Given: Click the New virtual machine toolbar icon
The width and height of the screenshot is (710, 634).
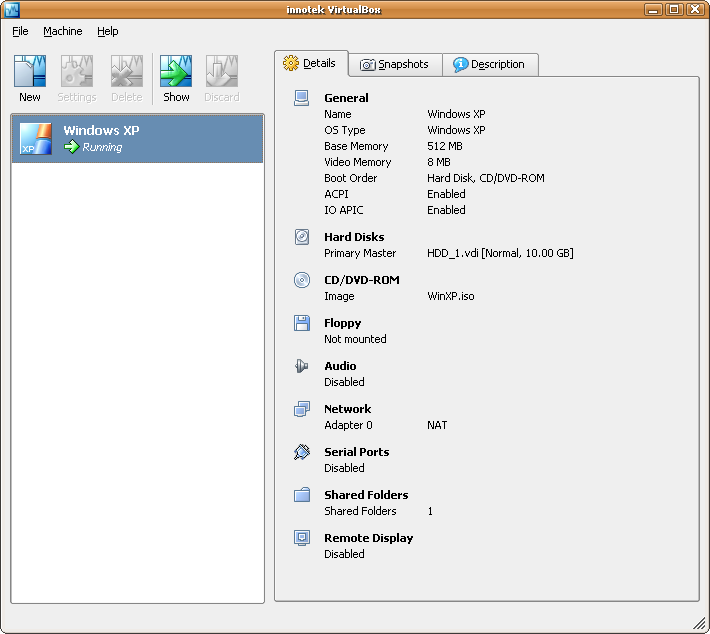Looking at the screenshot, I should point(29,71).
